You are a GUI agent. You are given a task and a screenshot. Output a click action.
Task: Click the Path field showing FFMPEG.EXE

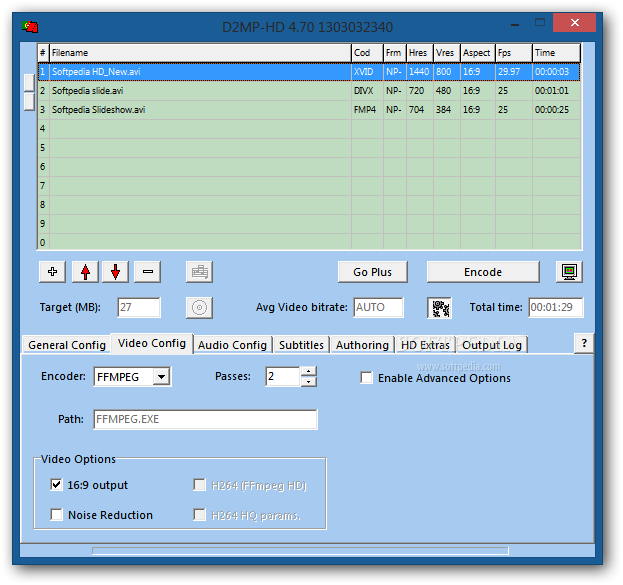click(x=205, y=419)
